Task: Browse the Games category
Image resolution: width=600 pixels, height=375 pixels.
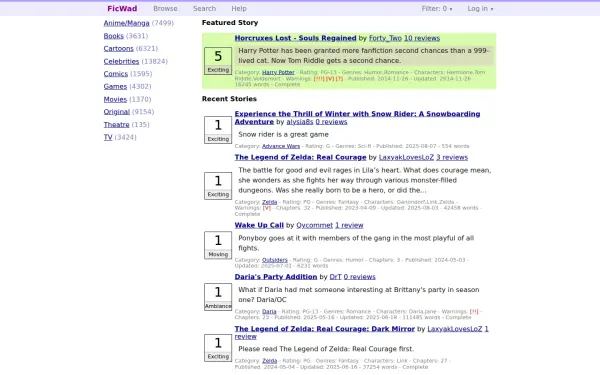Action: tap(115, 86)
